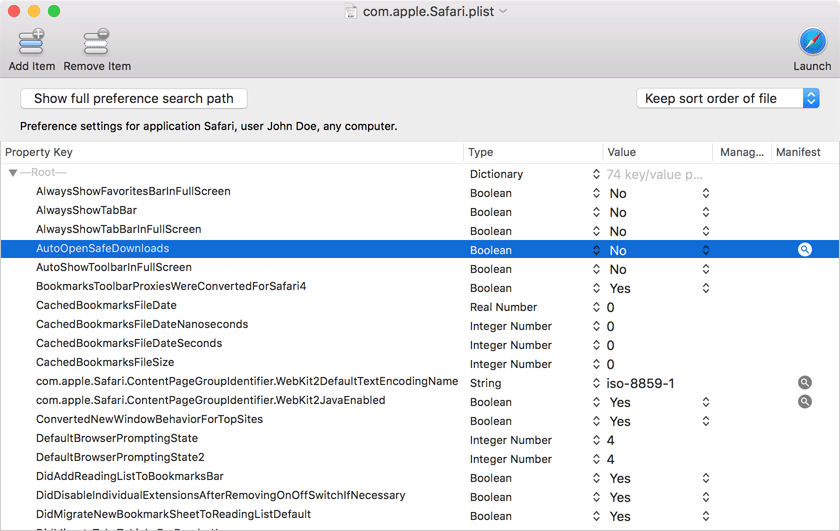Toggle value of DidDisableIndividualExtensionsAfterRemovingOnOffSwitchIfNecessary
The height and width of the screenshot is (531, 840).
coord(706,497)
